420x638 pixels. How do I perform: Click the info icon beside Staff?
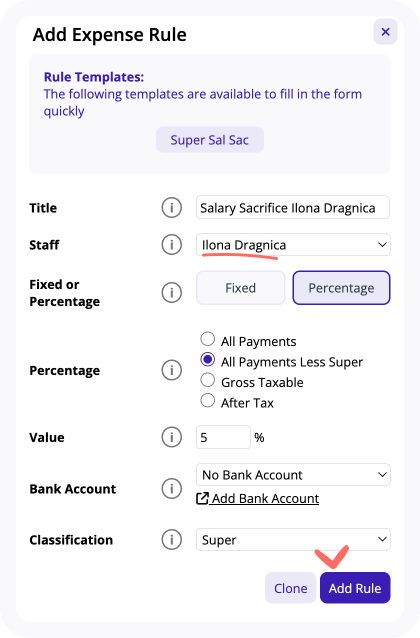172,245
